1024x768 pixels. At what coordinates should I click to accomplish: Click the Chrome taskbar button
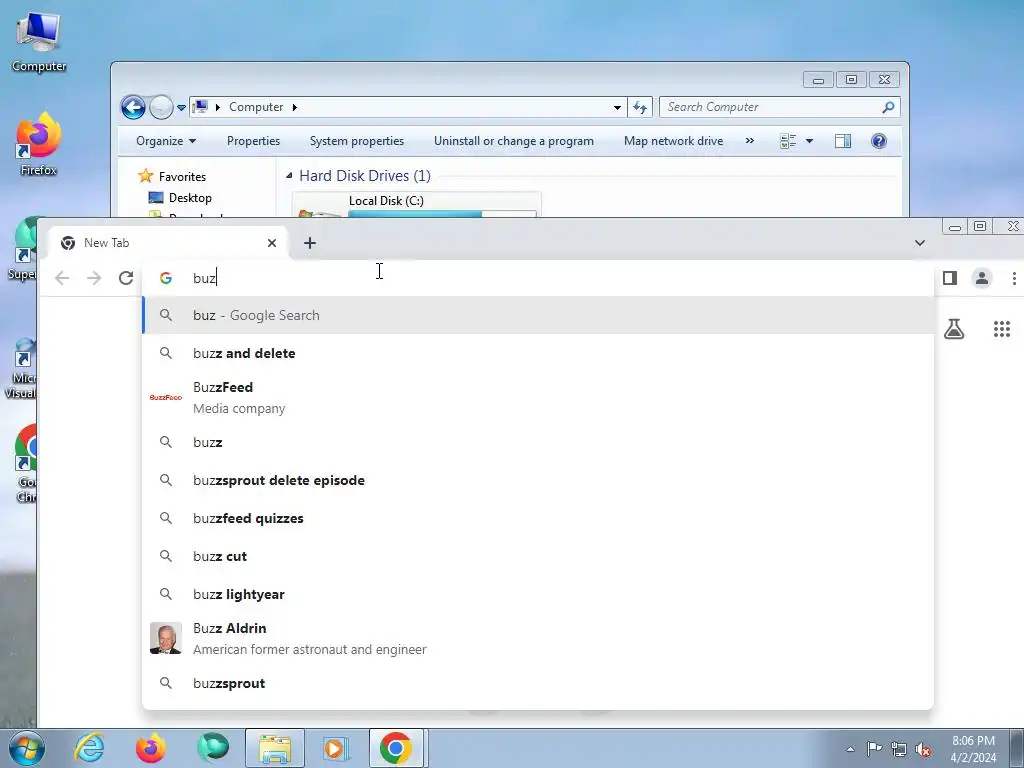(x=397, y=748)
